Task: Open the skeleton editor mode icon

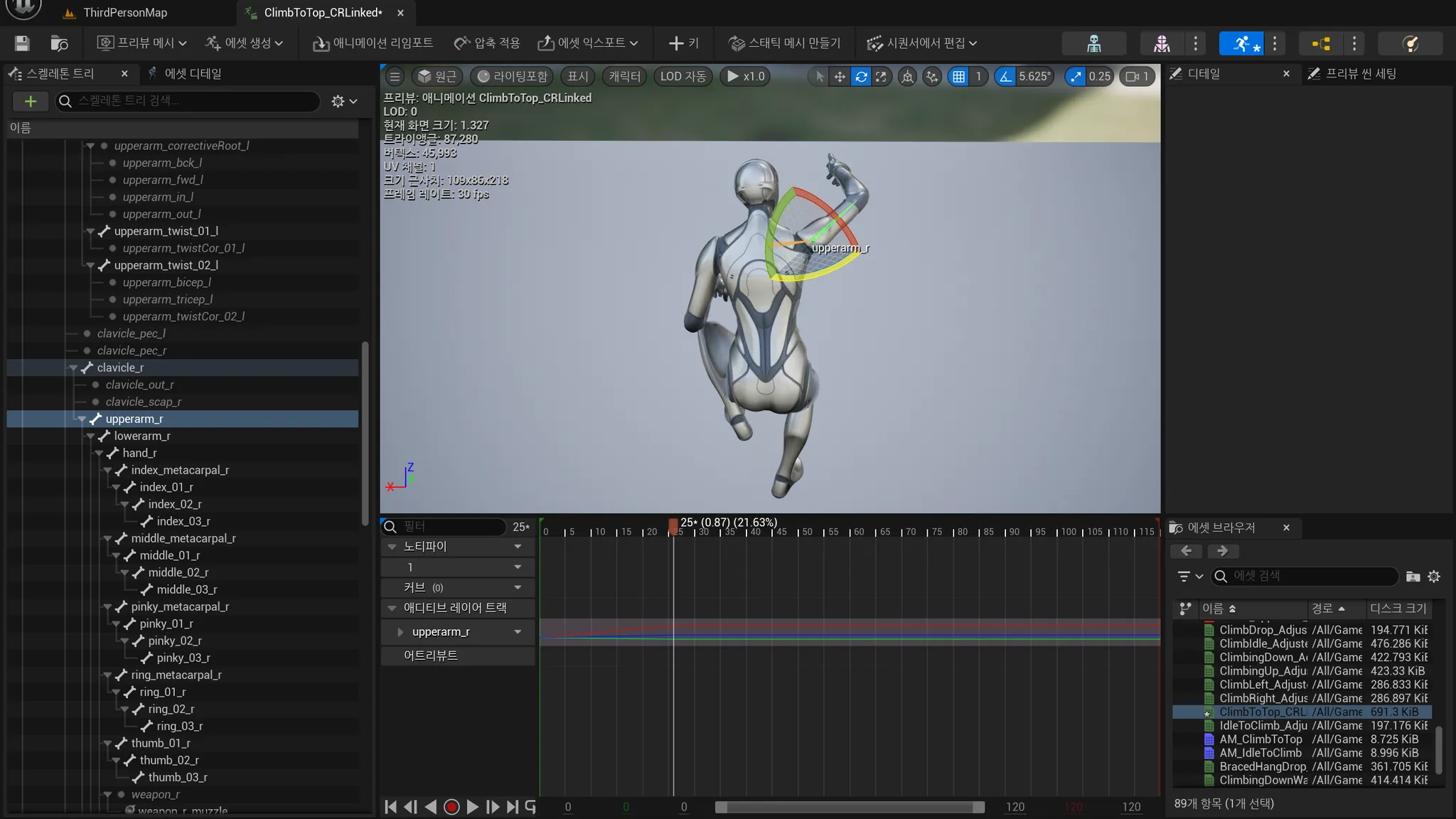Action: click(1093, 43)
